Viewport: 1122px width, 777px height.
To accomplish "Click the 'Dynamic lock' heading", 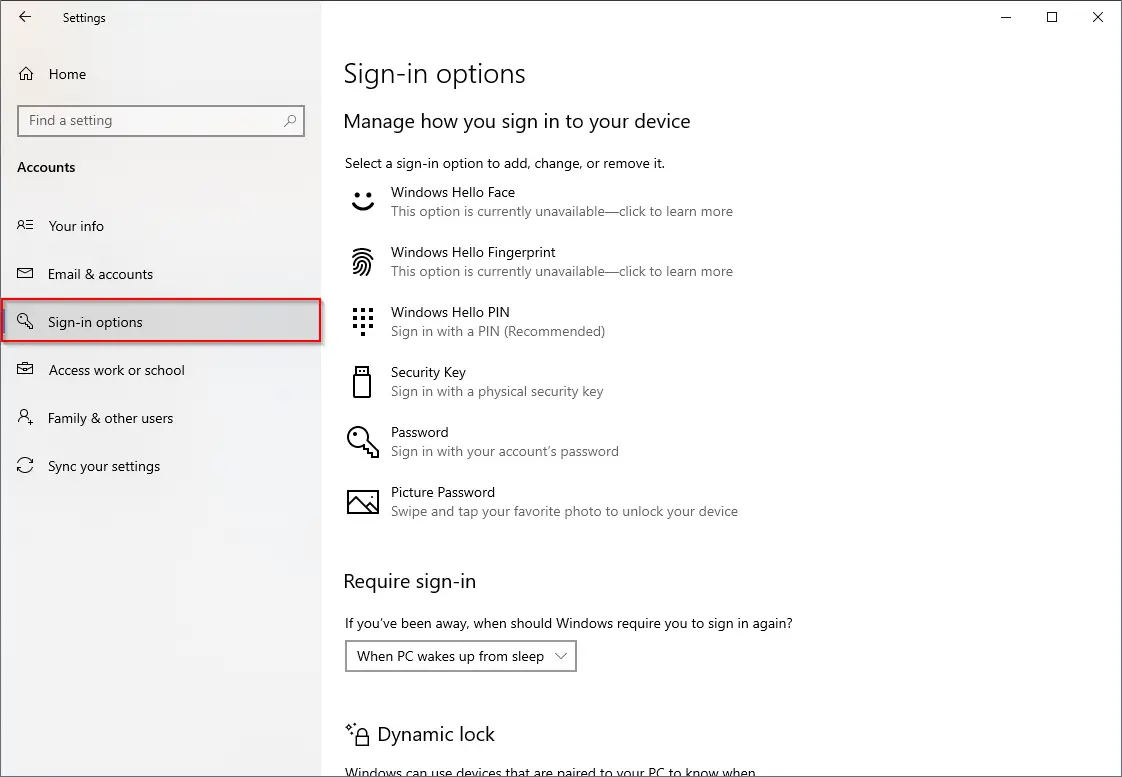I will [x=436, y=734].
